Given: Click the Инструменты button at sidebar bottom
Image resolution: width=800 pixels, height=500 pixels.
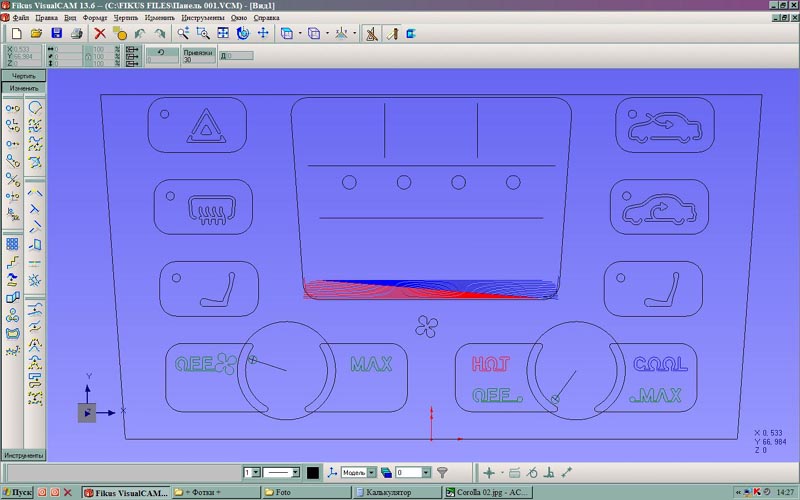Looking at the screenshot, I should (23, 455).
